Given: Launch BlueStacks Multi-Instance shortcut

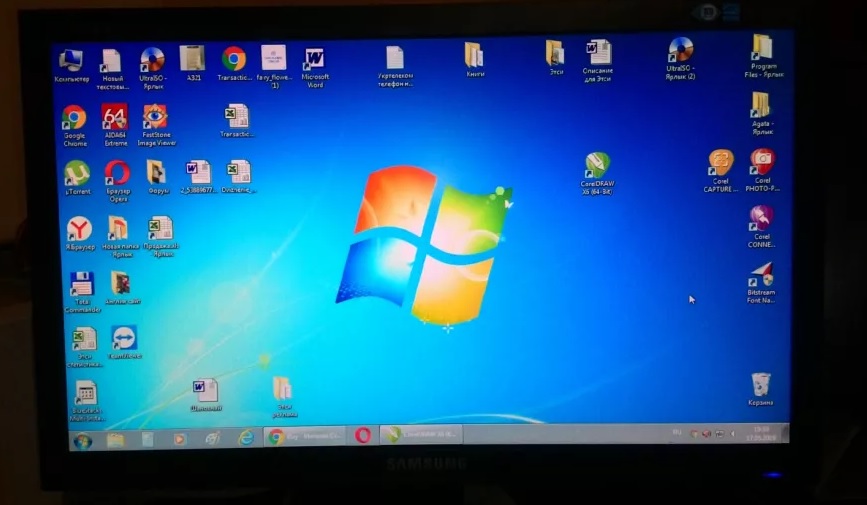Looking at the screenshot, I should tap(87, 400).
